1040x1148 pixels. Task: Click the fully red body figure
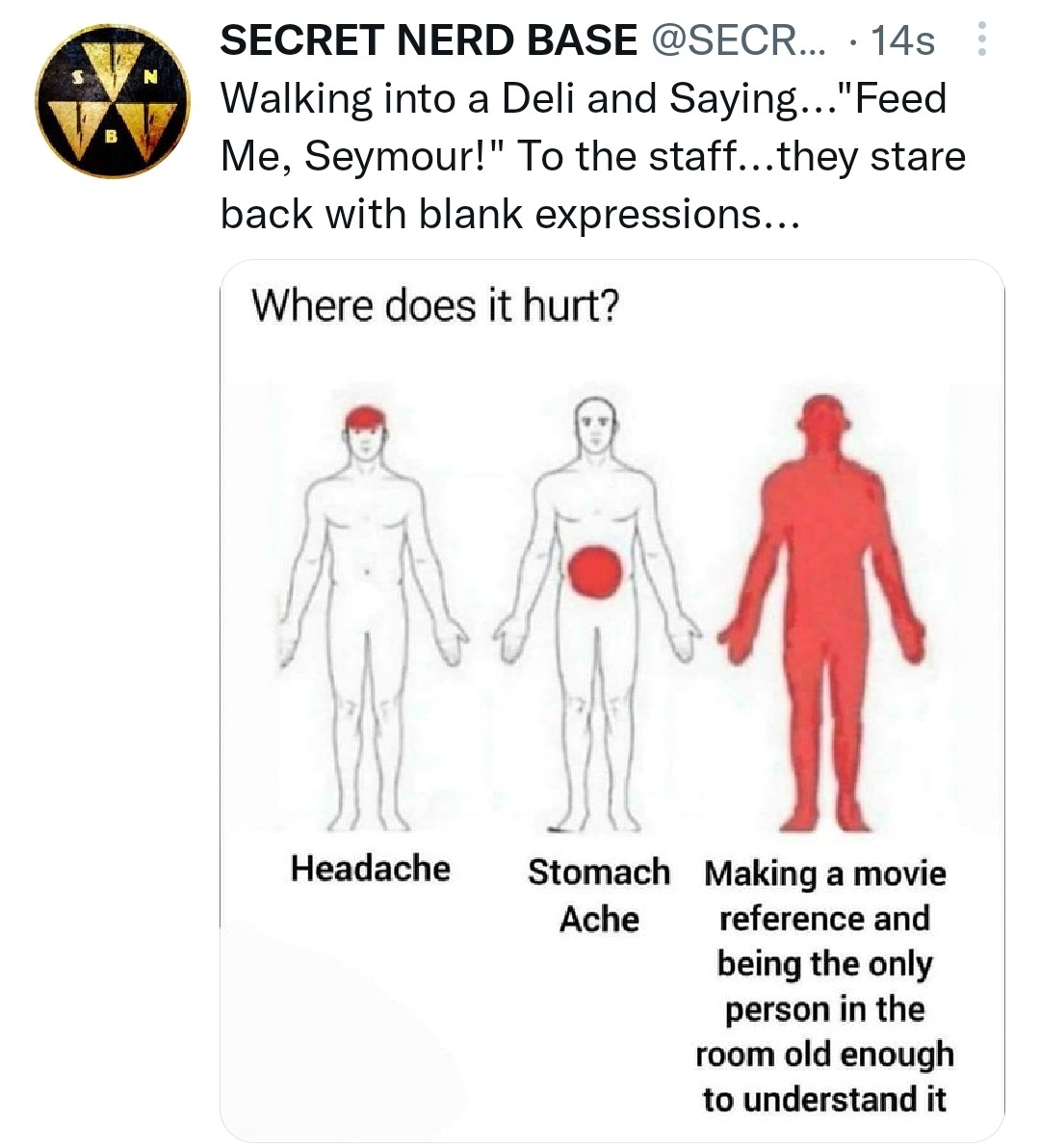(822, 613)
